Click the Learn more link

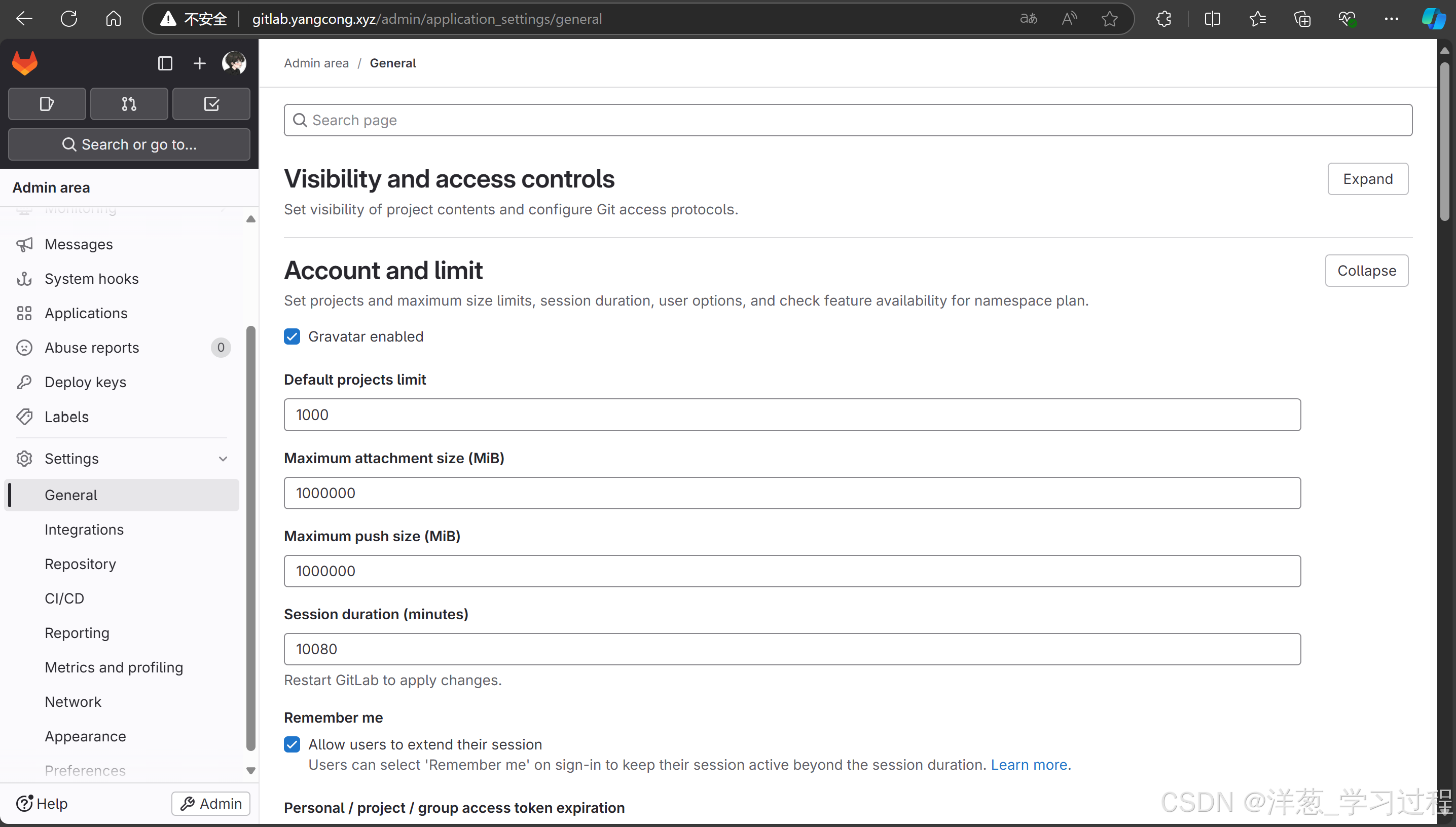[1029, 765]
